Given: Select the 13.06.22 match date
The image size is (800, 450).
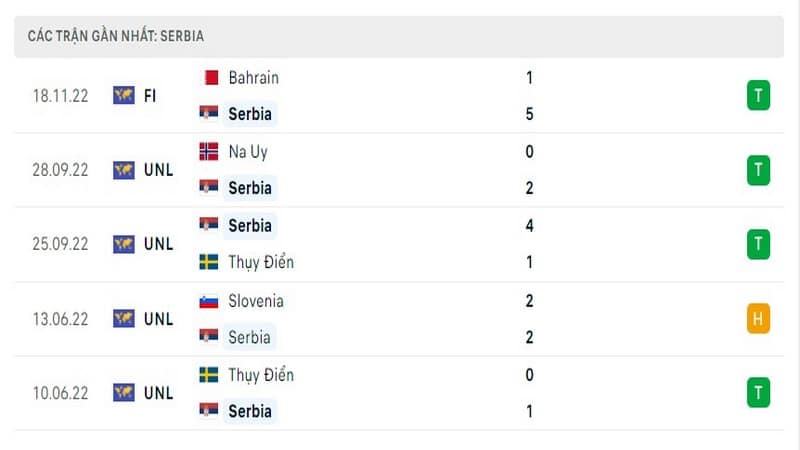Looking at the screenshot, I should 60,319.
